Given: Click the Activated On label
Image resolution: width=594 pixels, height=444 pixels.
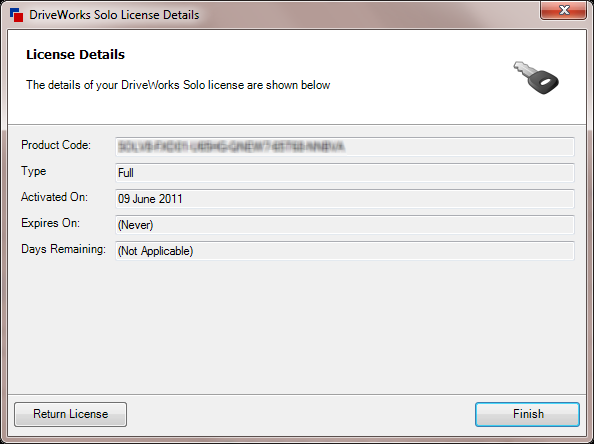Looking at the screenshot, I should (54, 197).
